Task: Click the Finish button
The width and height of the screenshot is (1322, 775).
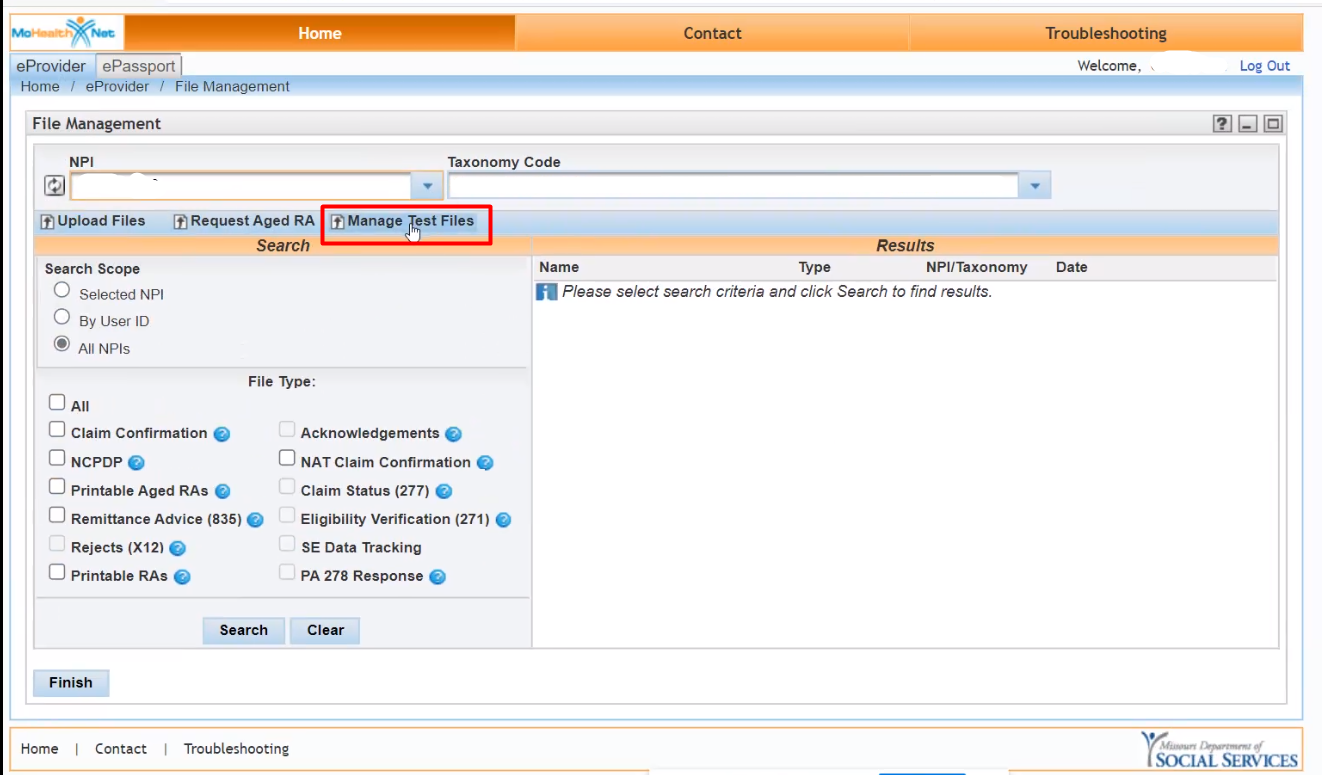Action: click(x=71, y=683)
